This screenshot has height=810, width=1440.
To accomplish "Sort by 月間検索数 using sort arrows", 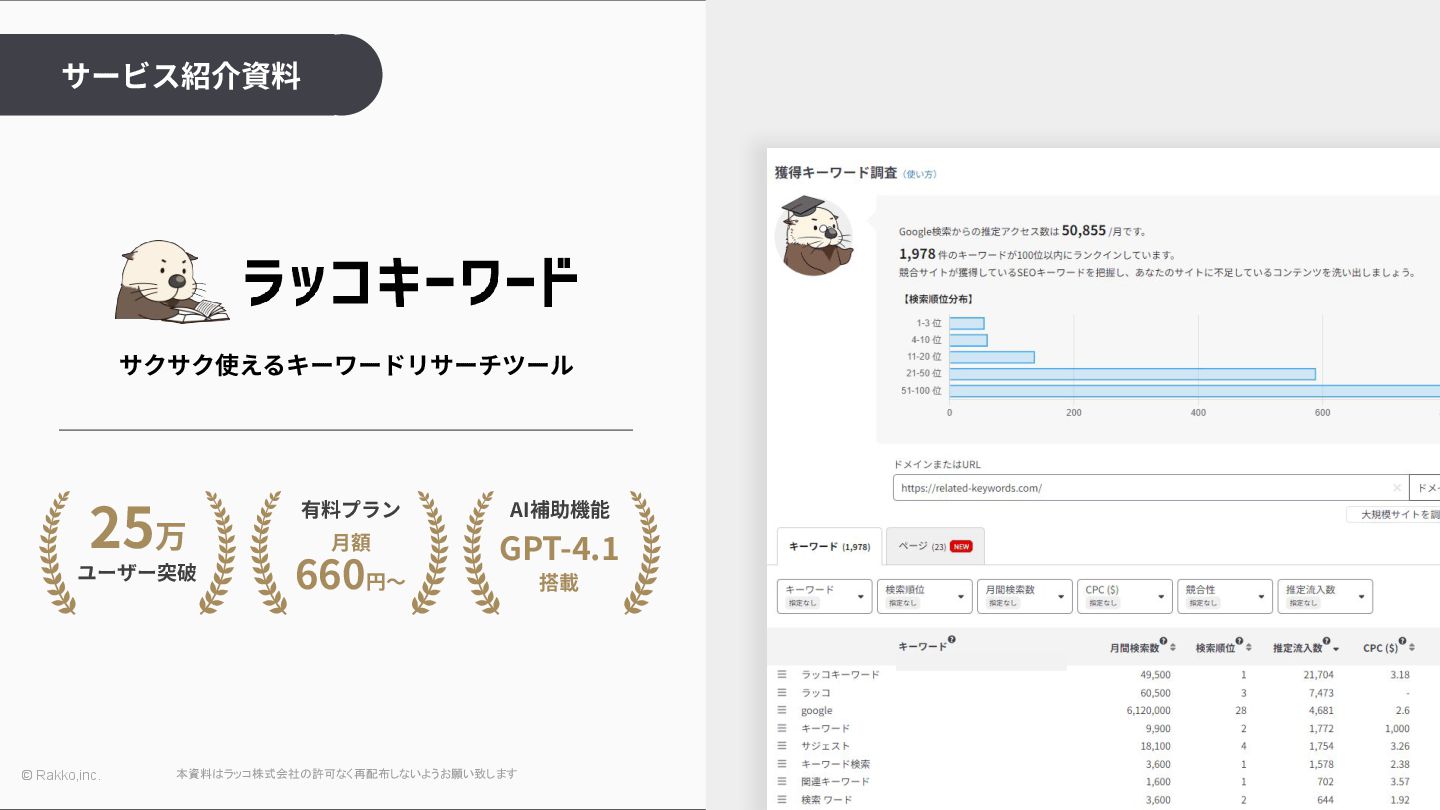I will 1173,648.
